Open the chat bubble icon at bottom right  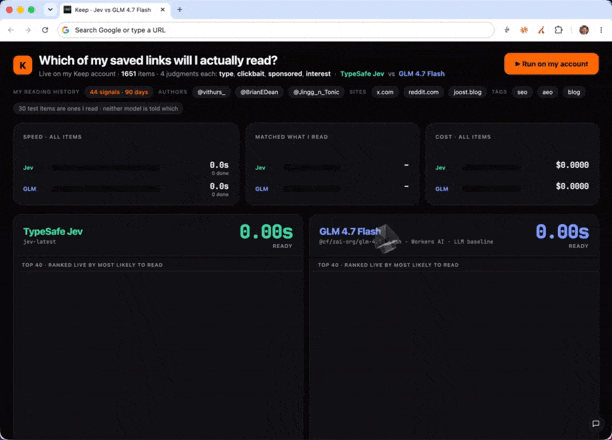(596, 424)
